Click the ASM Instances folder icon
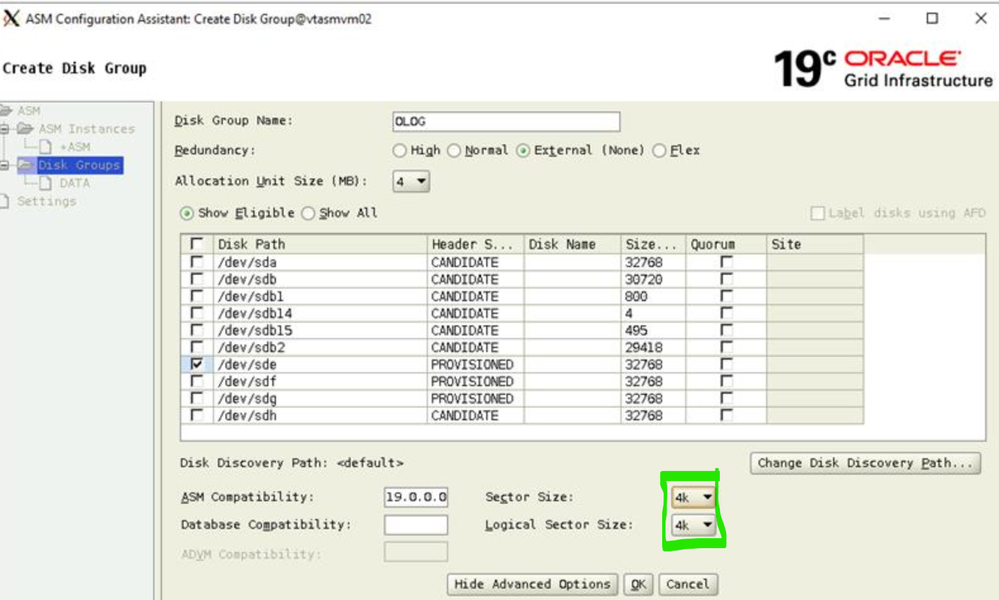The width and height of the screenshot is (999, 600). click(25, 129)
